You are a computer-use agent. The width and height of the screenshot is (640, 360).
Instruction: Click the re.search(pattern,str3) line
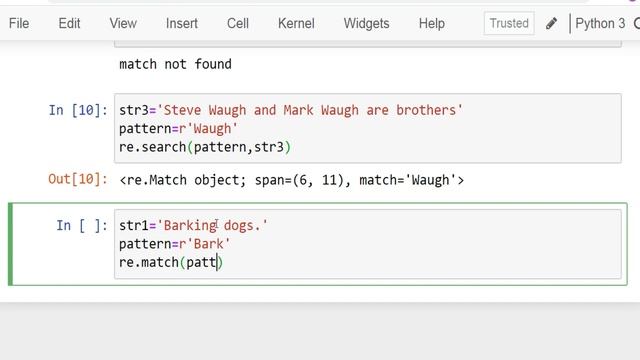[x=205, y=147]
